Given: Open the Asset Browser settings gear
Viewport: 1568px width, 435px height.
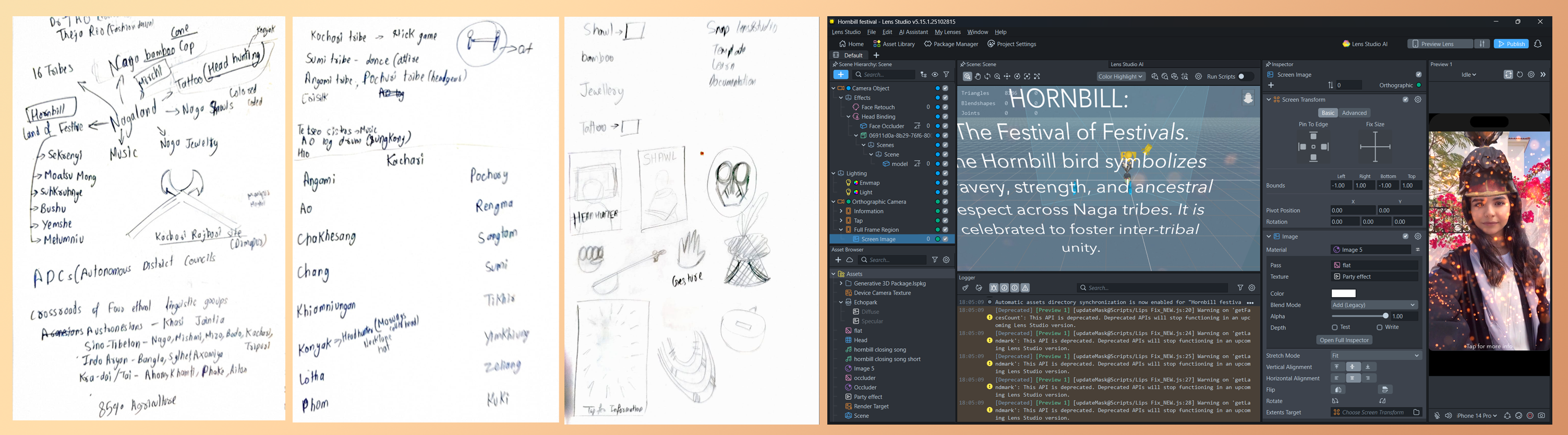Looking at the screenshot, I should (946, 260).
